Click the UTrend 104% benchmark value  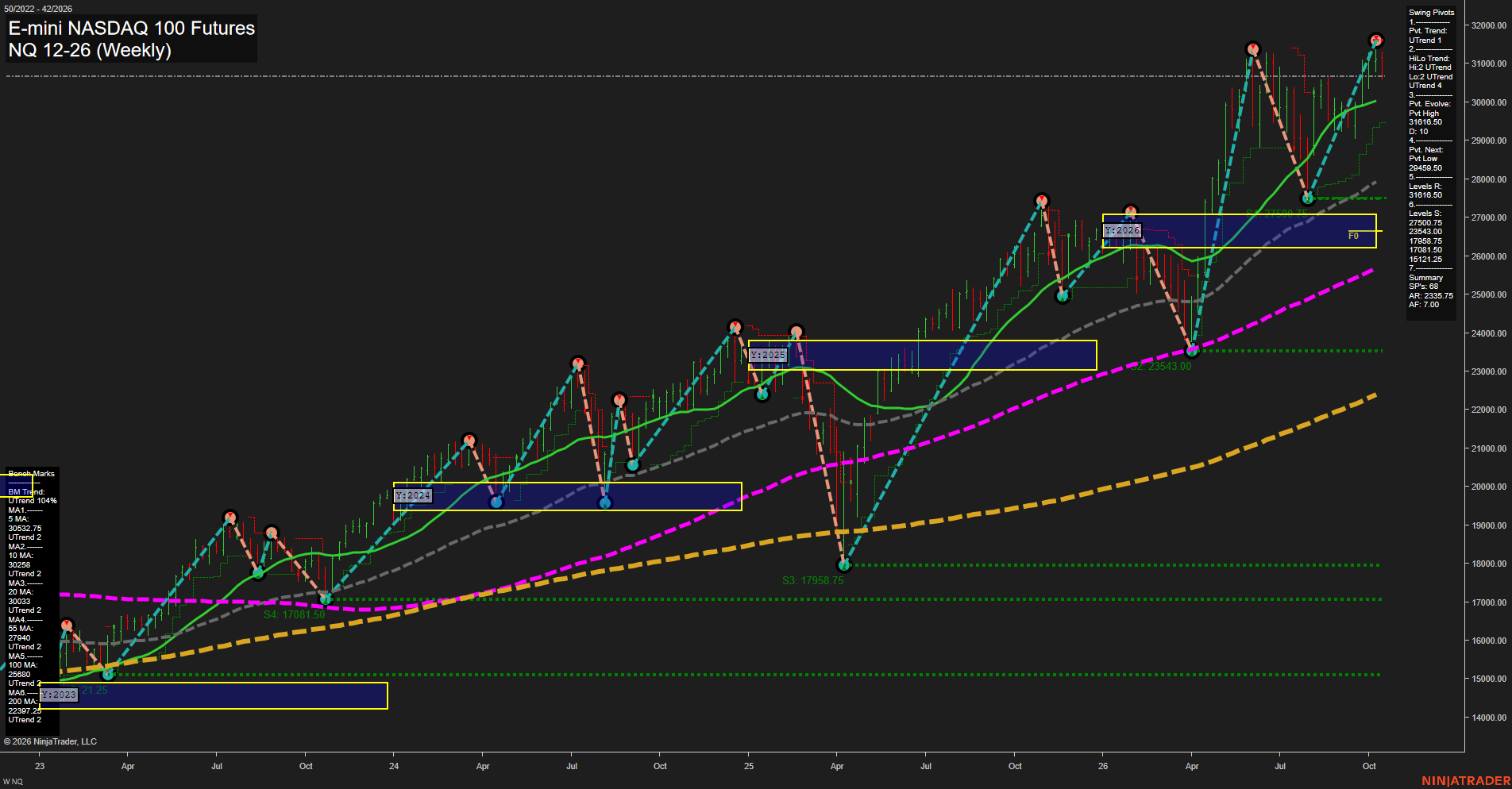33,501
